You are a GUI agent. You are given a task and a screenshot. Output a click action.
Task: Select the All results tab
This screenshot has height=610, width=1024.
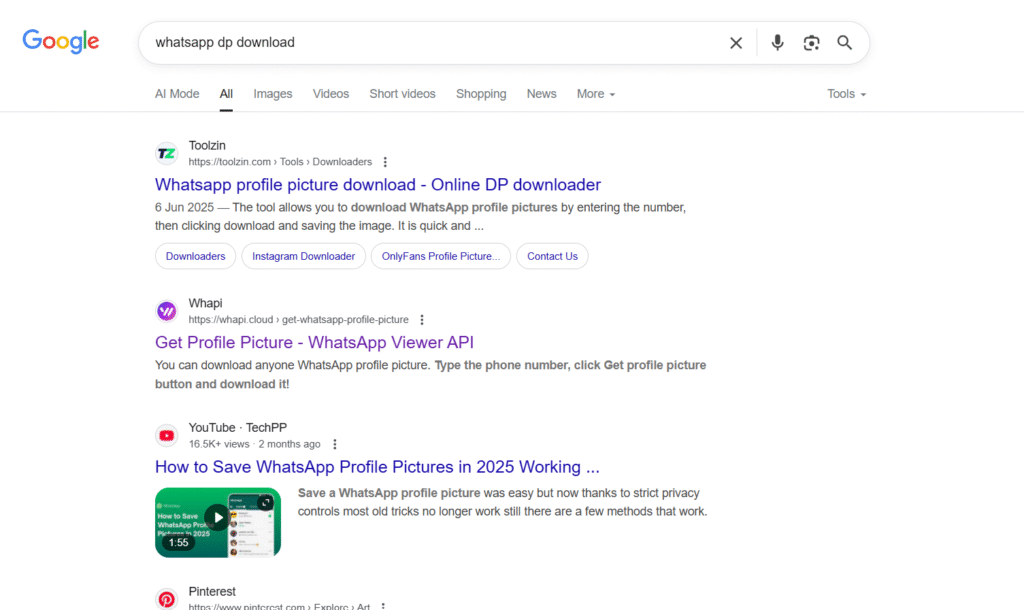(x=226, y=94)
